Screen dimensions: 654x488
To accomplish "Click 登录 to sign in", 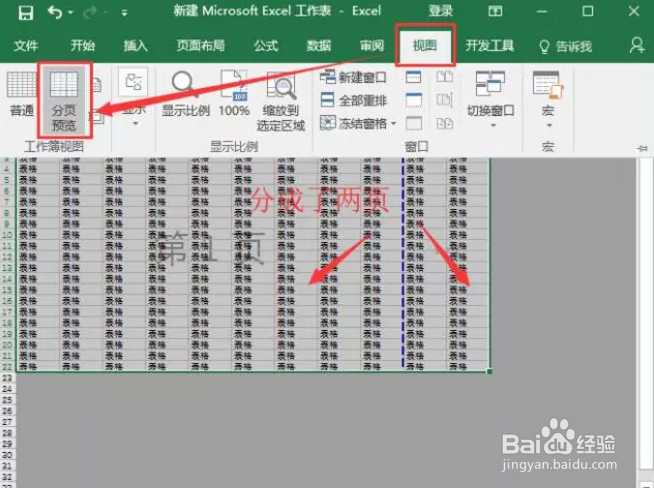I will 440,11.
